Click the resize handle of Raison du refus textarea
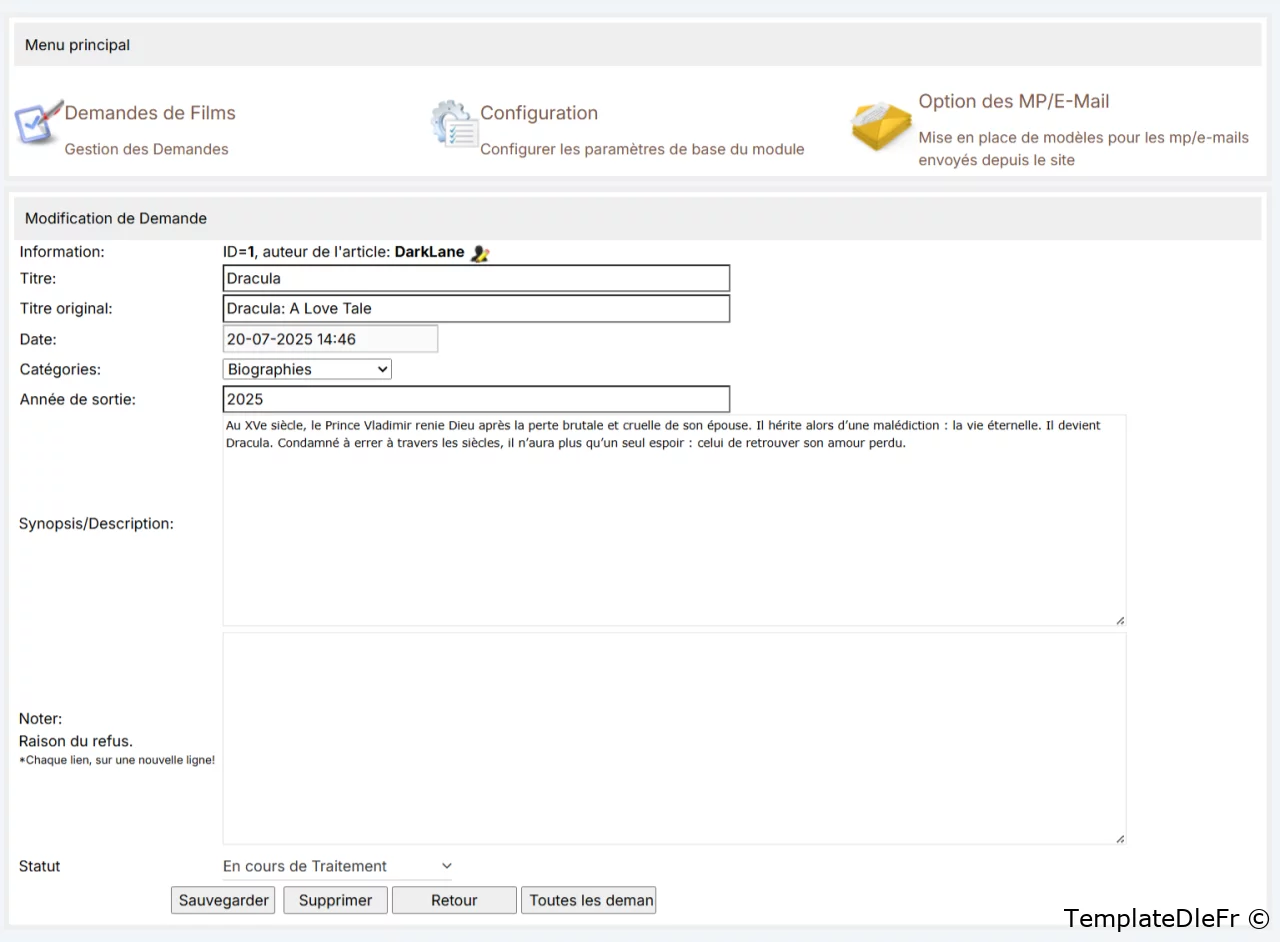1280x942 pixels. pos(1120,838)
